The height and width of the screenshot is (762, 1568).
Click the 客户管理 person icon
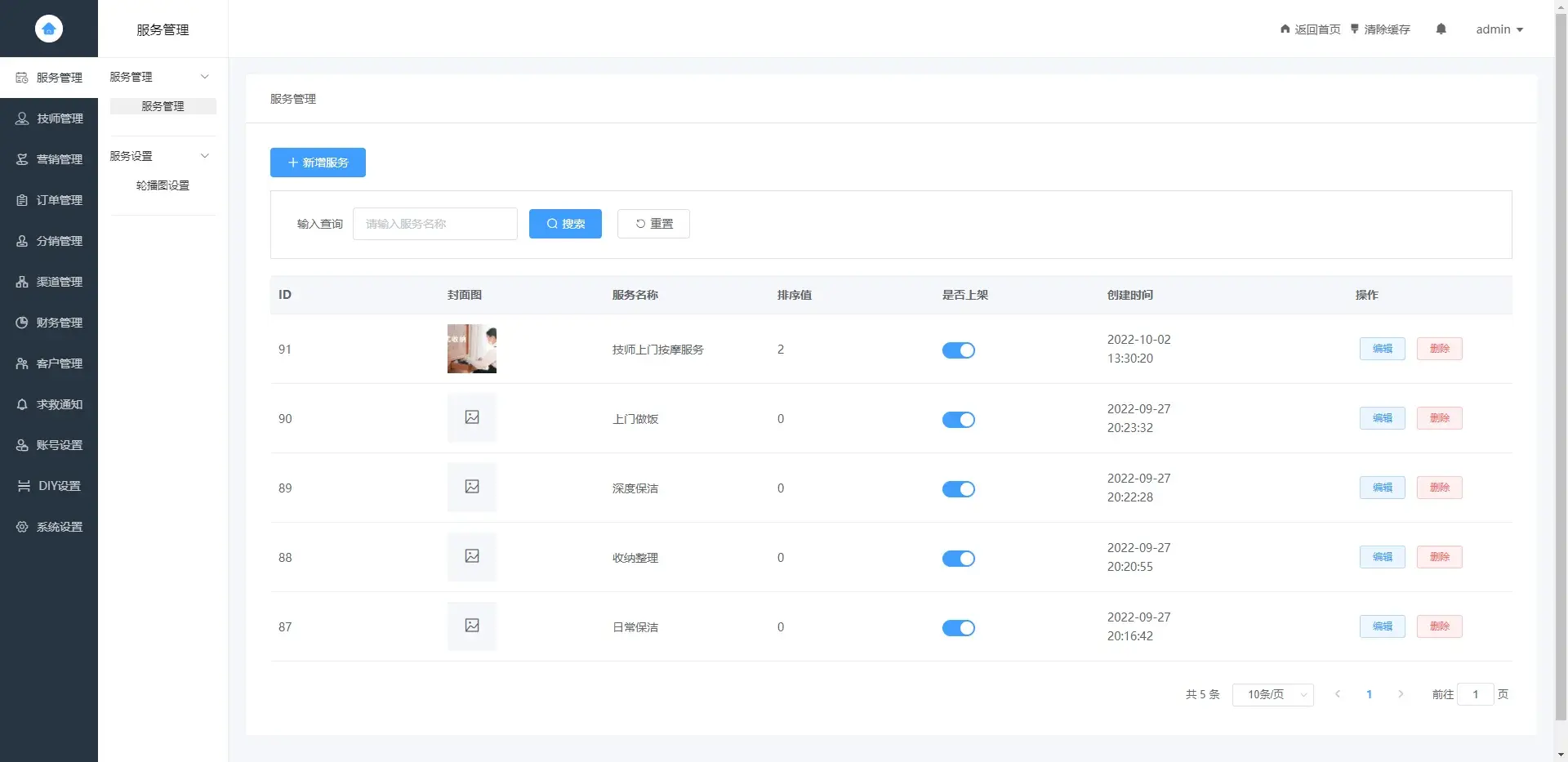(22, 363)
